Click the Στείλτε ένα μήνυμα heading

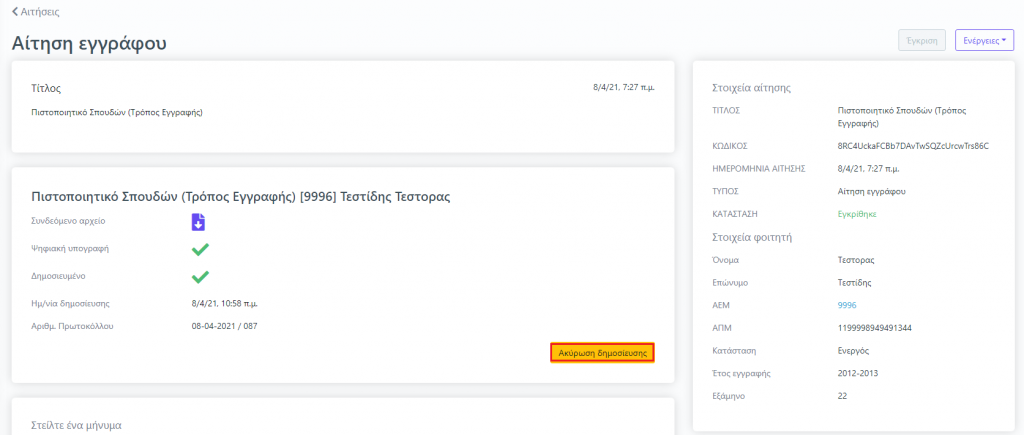[x=76, y=425]
